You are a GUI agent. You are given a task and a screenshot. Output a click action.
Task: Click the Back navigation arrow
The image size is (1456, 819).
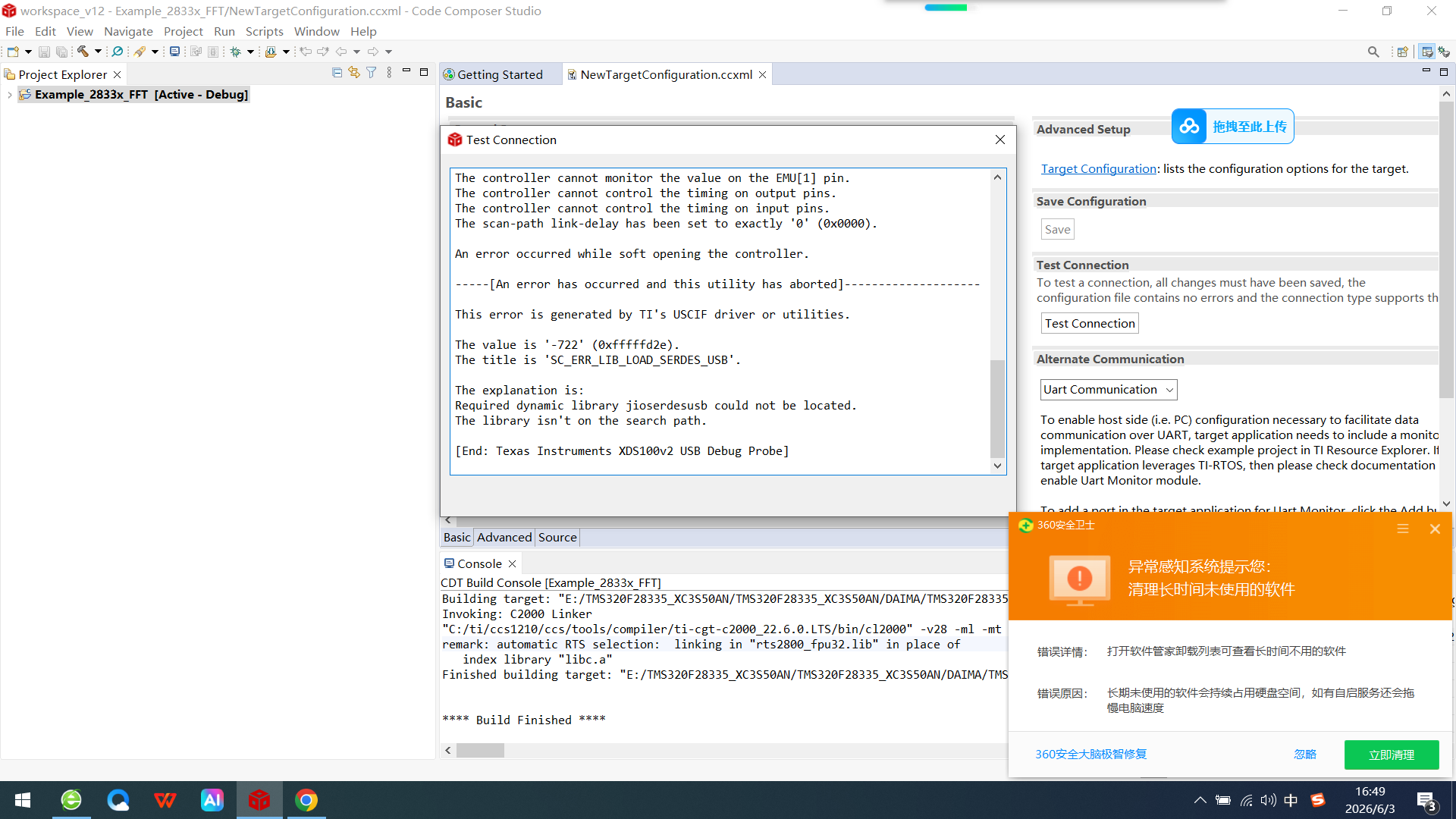tap(341, 52)
